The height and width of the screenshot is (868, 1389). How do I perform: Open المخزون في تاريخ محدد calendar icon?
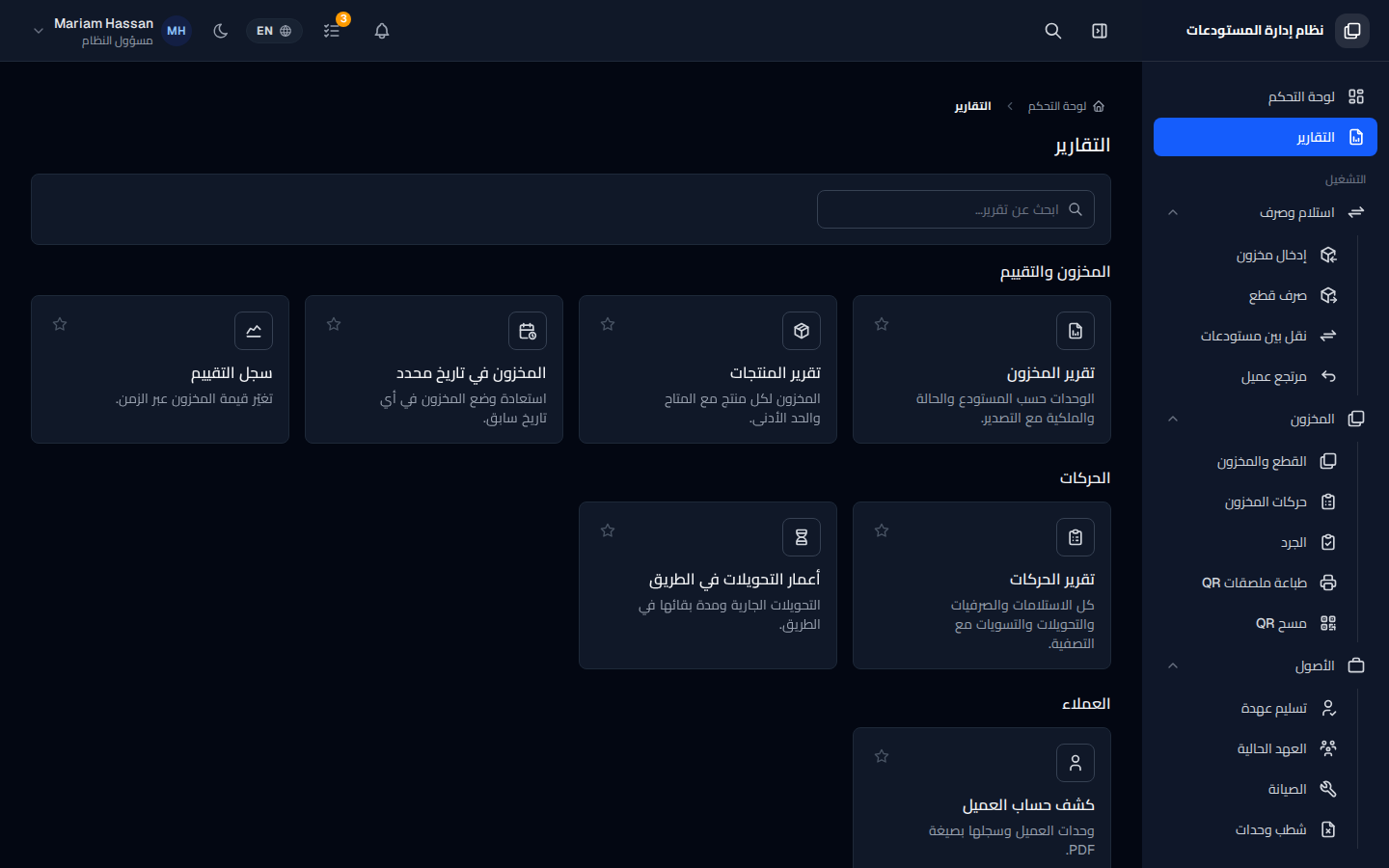tap(528, 331)
